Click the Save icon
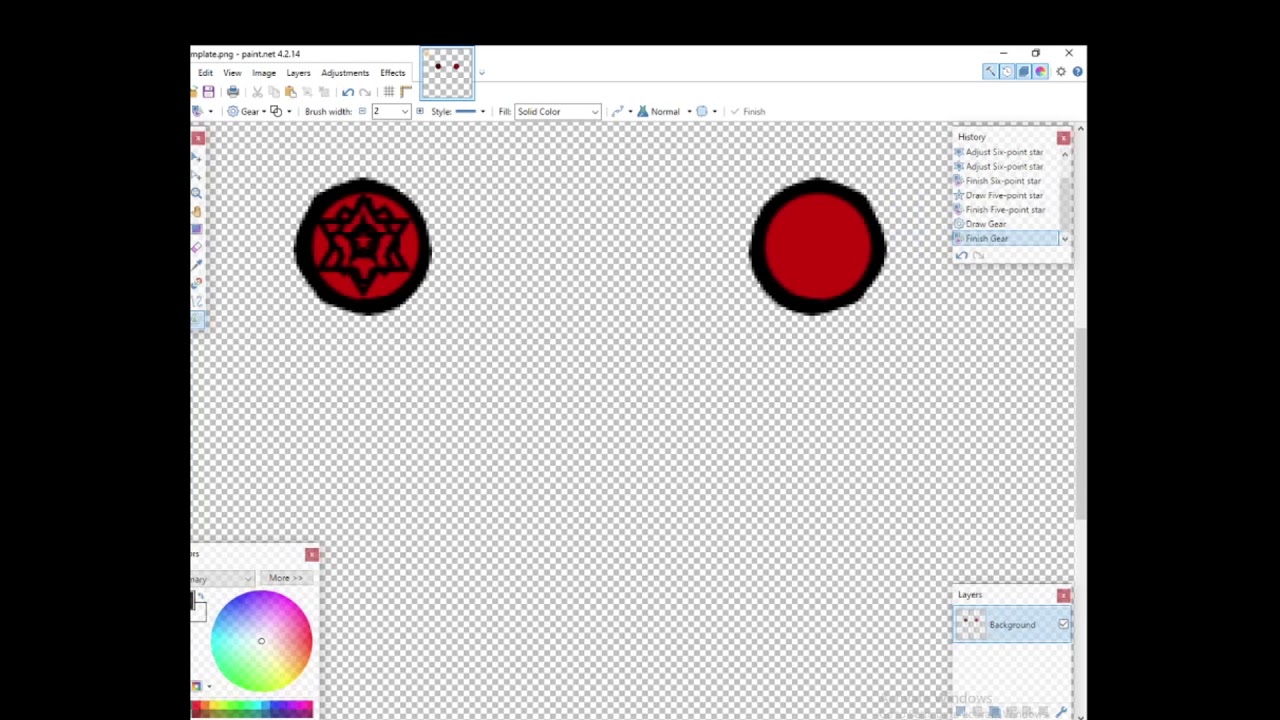 coord(208,92)
